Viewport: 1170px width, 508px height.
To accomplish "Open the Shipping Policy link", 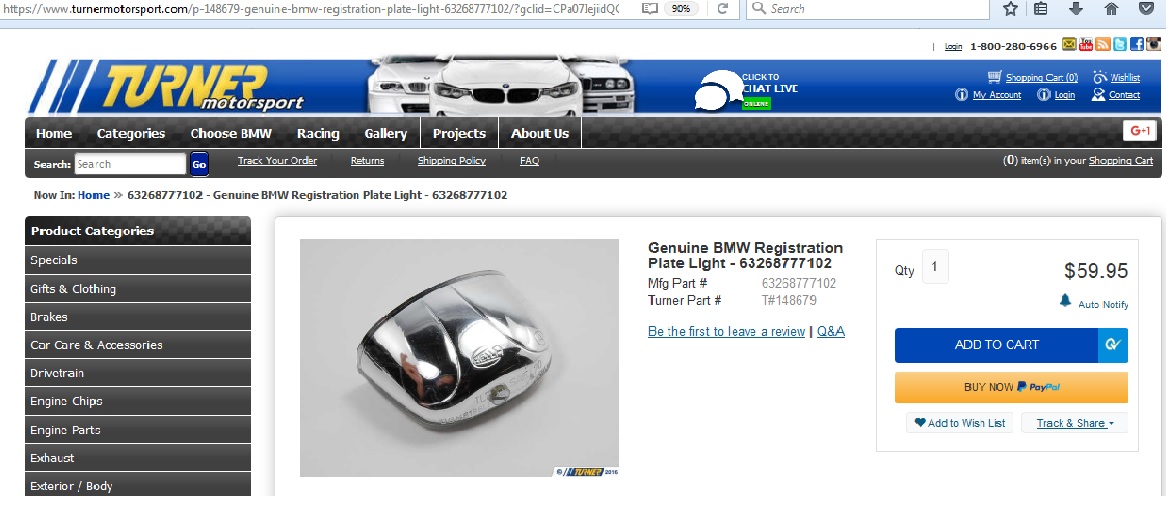I will (451, 161).
